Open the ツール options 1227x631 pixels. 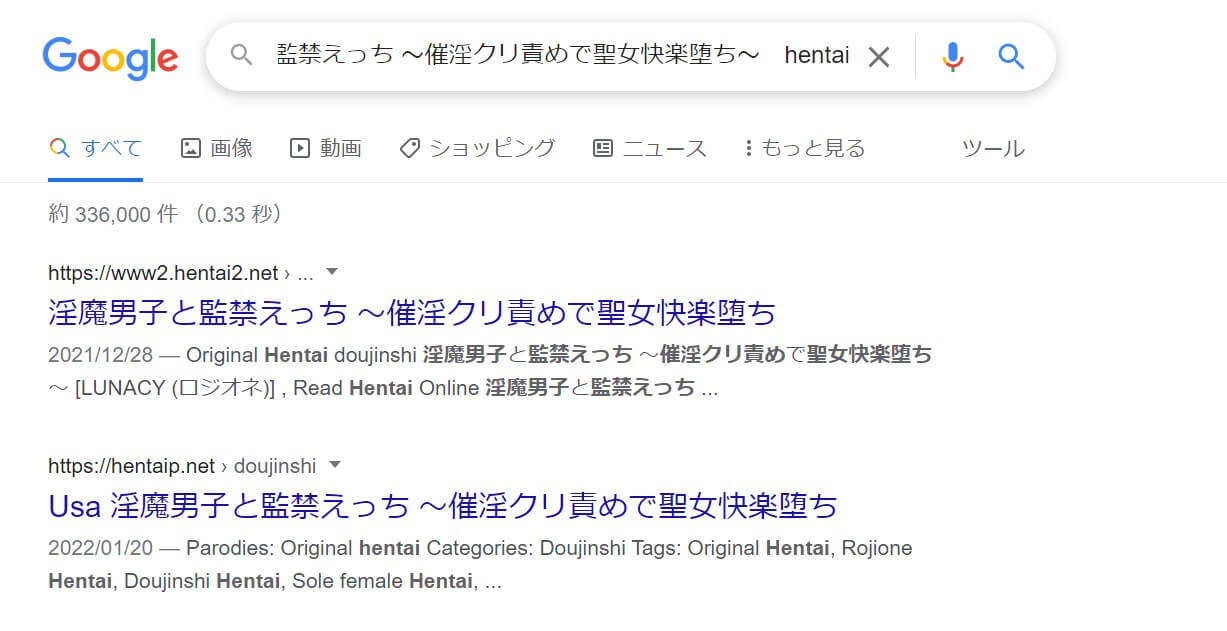click(993, 149)
